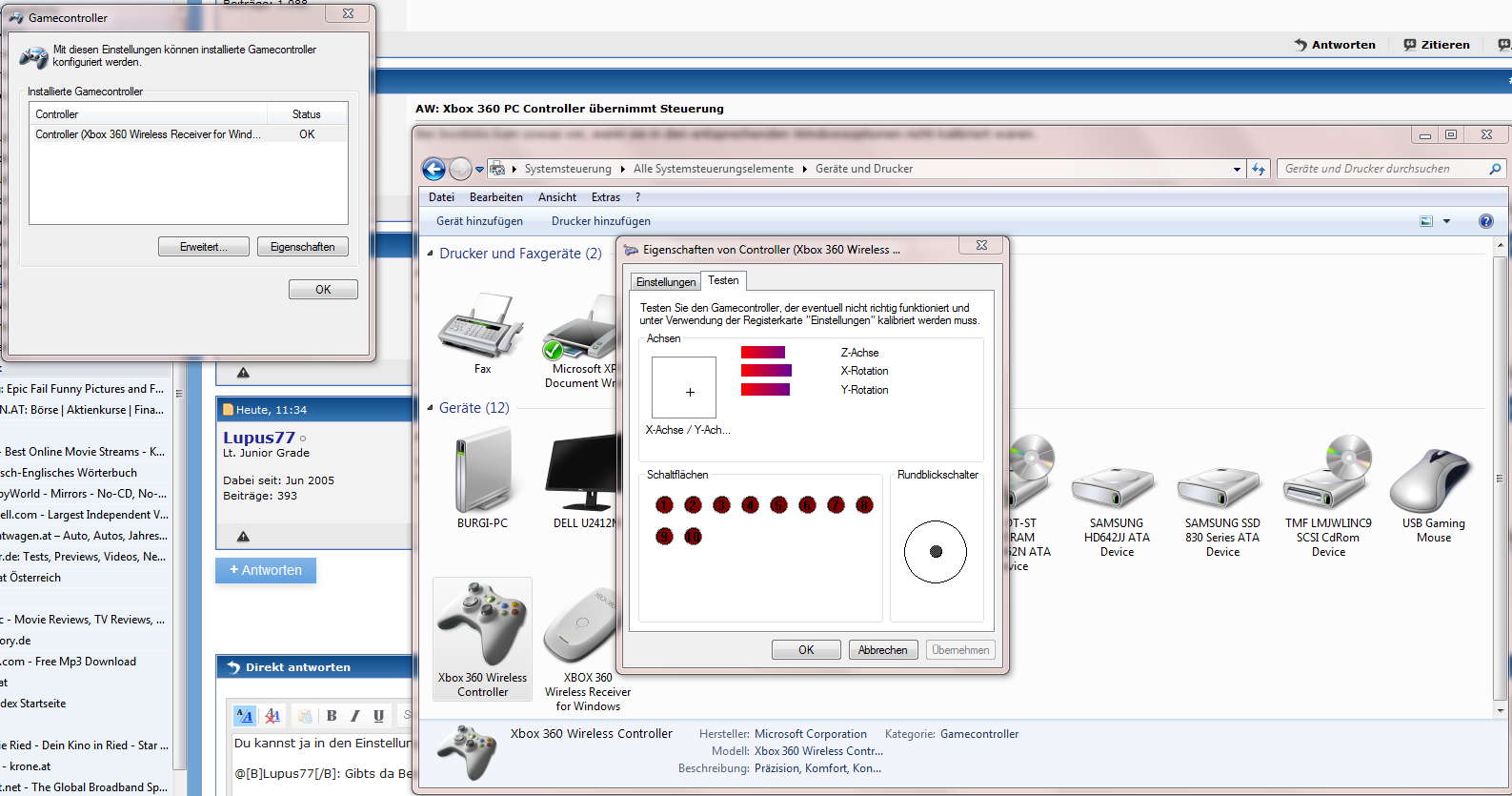Click Eigenschaften button in Gamecontroller window
This screenshot has width=1512, height=796.
(x=303, y=247)
